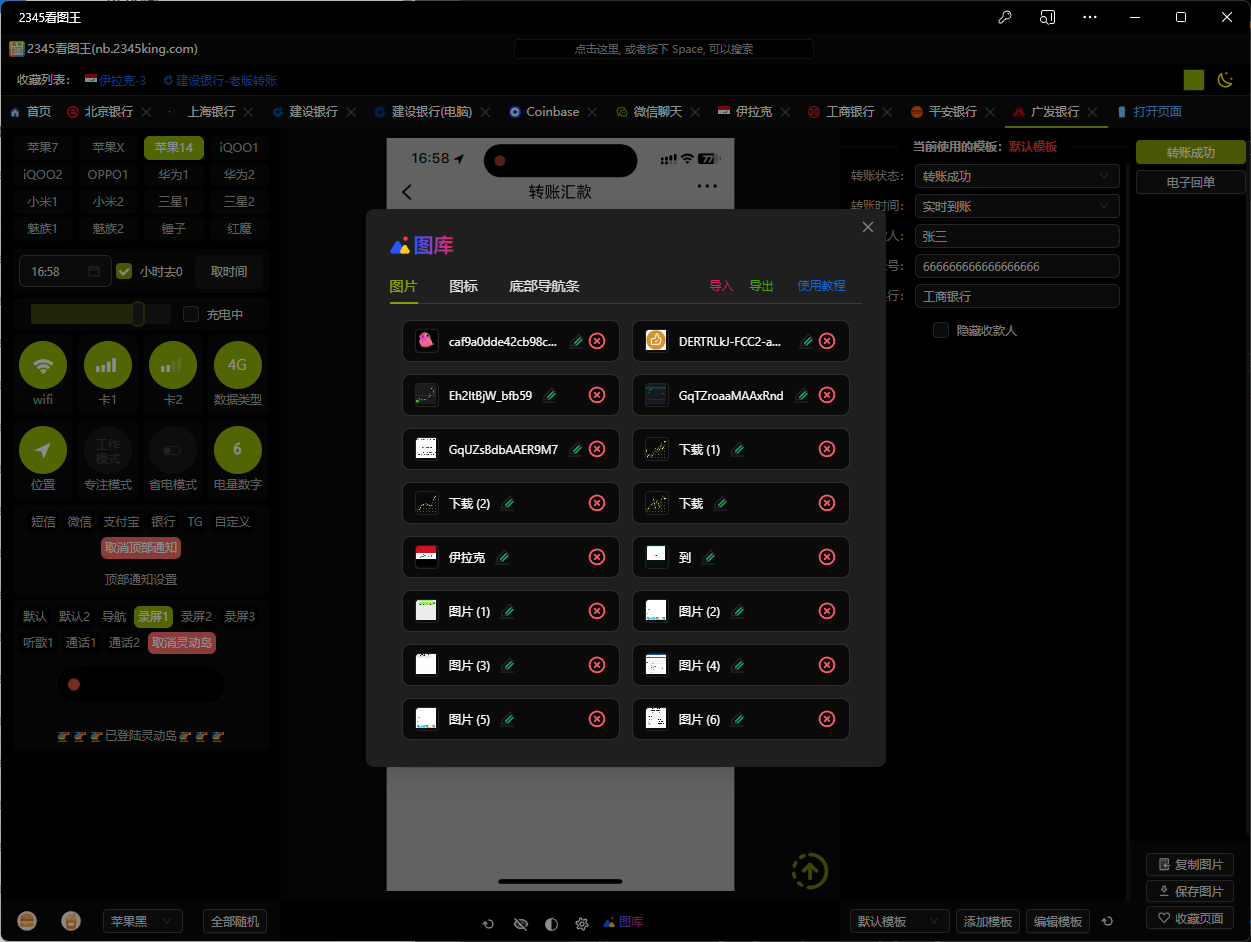The image size is (1251, 942).
Task: Uncheck the 小时去0 checkbox
Action: pyautogui.click(x=124, y=271)
